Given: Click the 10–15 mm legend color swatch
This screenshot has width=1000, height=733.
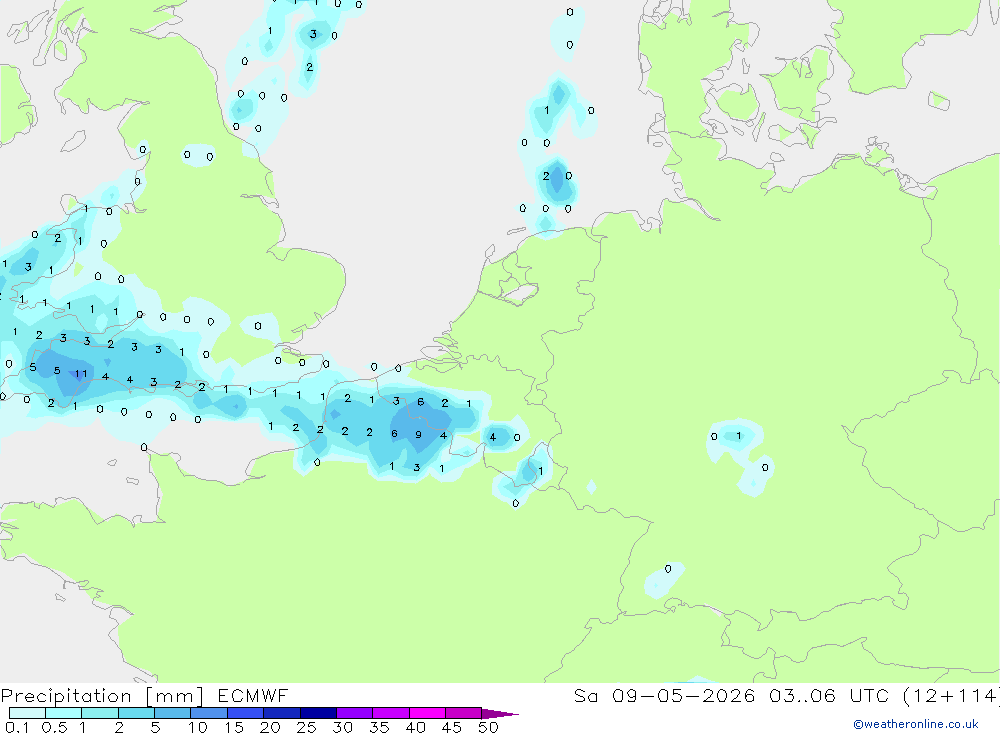Looking at the screenshot, I should tap(209, 713).
